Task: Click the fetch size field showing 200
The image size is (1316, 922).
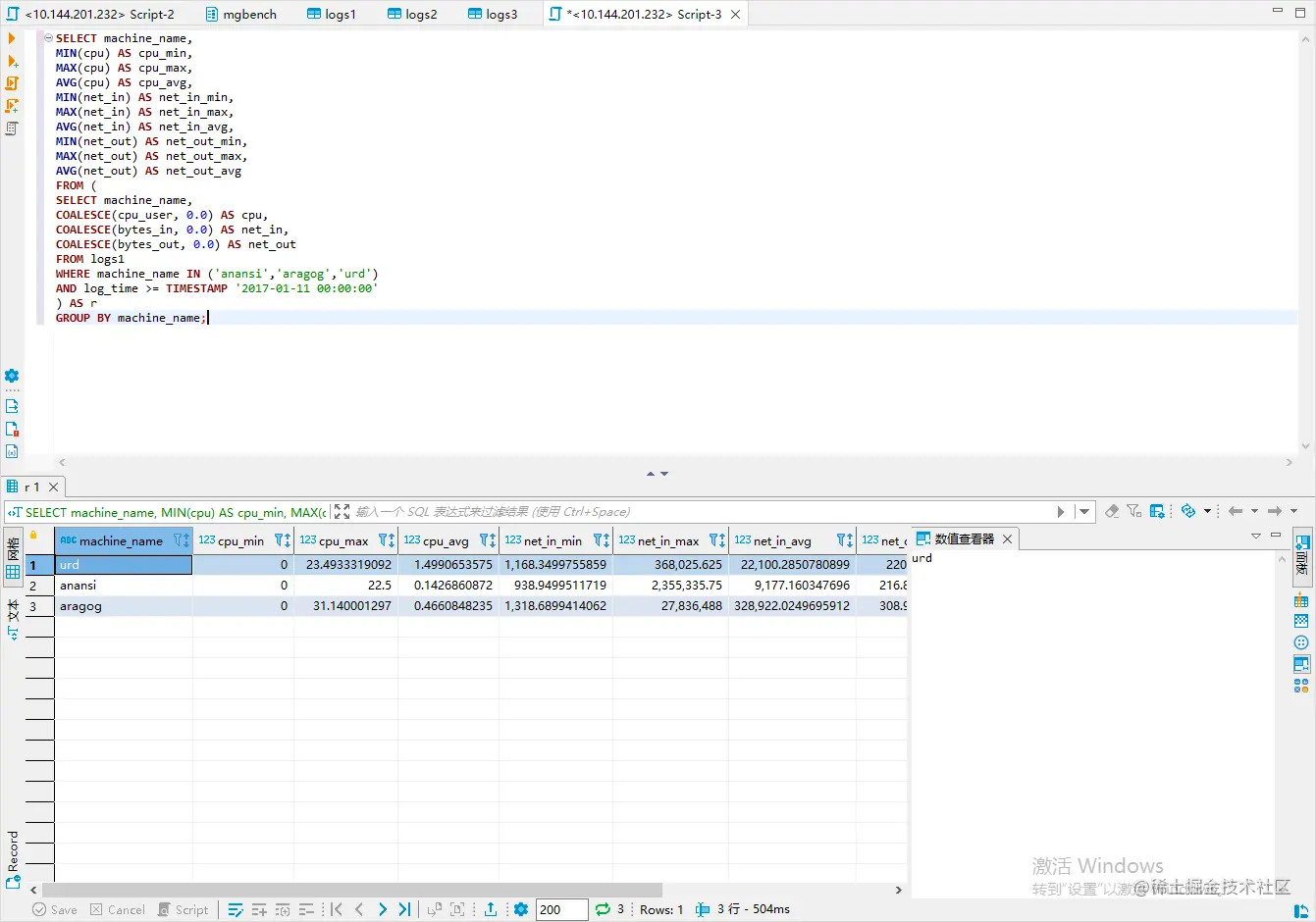Action: coord(562,909)
